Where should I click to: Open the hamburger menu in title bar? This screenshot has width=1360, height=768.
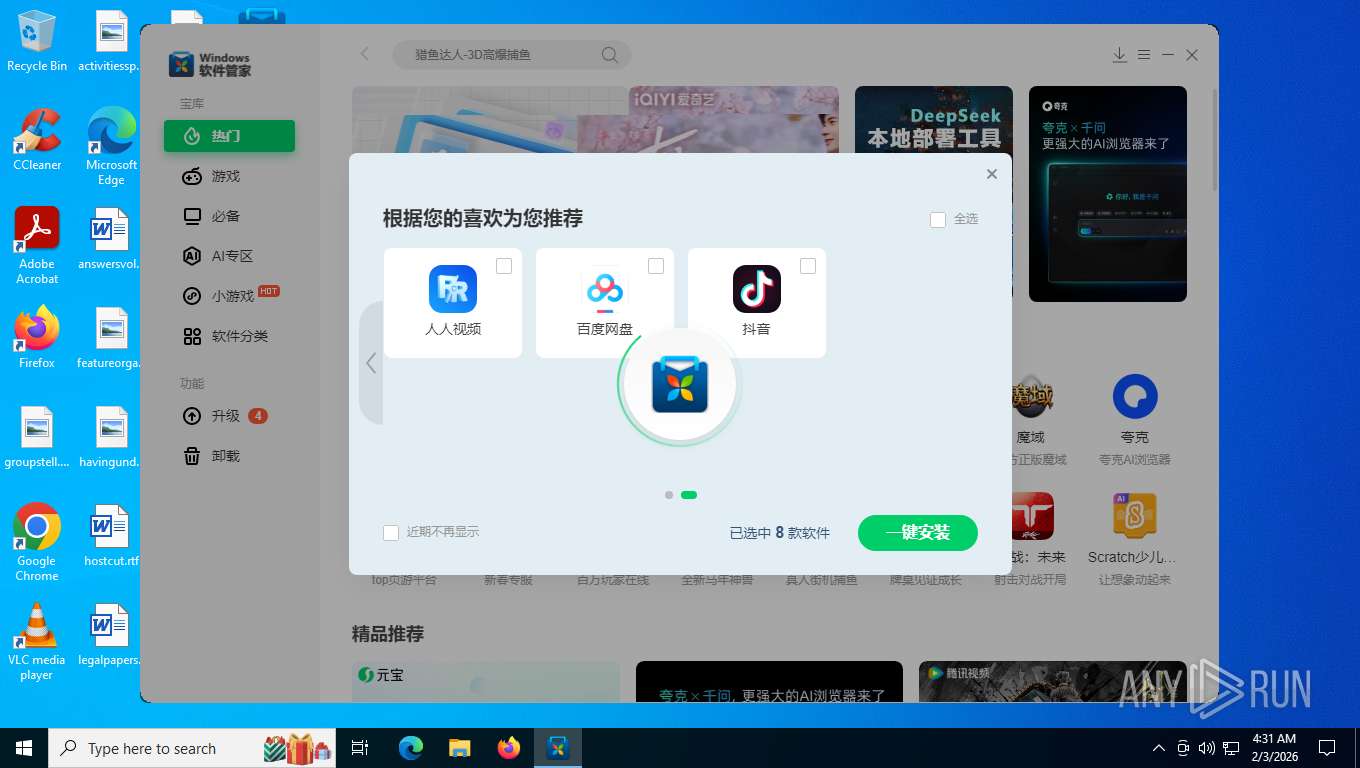click(1144, 55)
